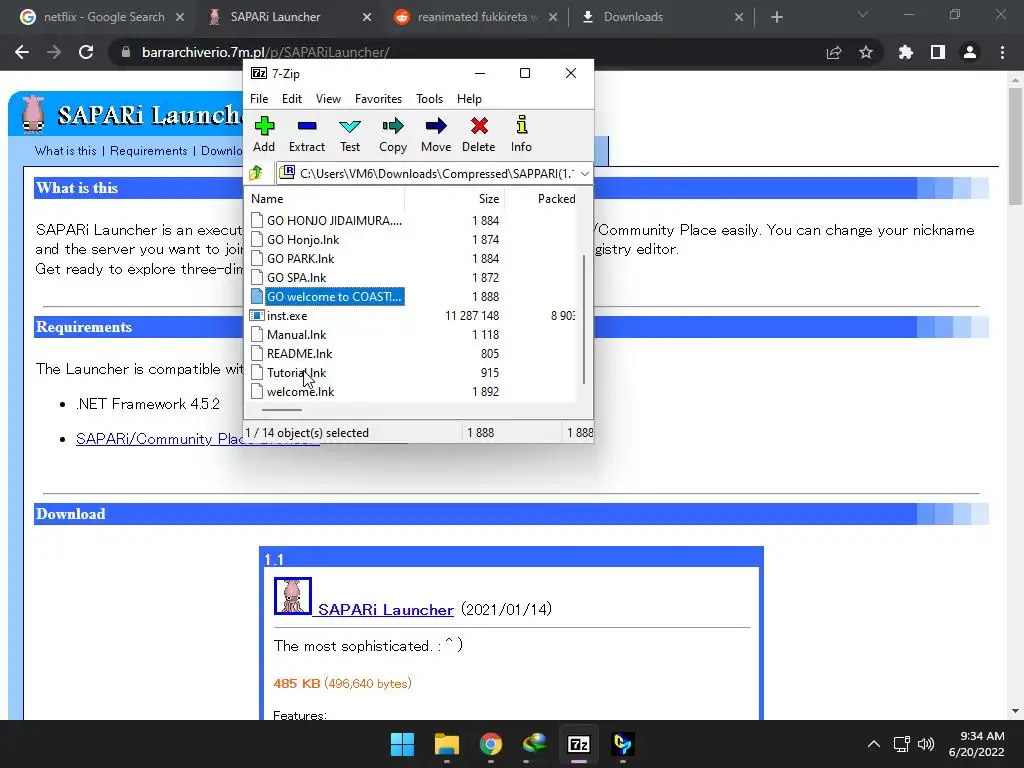The image size is (1024, 768).
Task: Select the GO SPA.lnk file
Action: click(x=296, y=278)
